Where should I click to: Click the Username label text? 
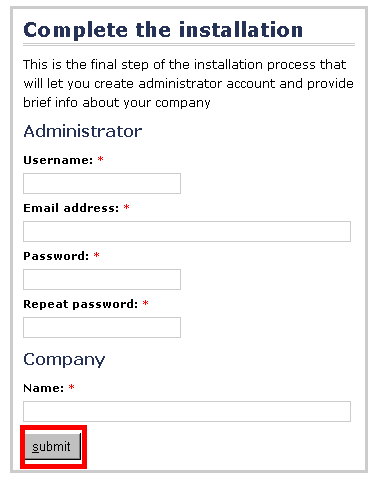[x=58, y=160]
